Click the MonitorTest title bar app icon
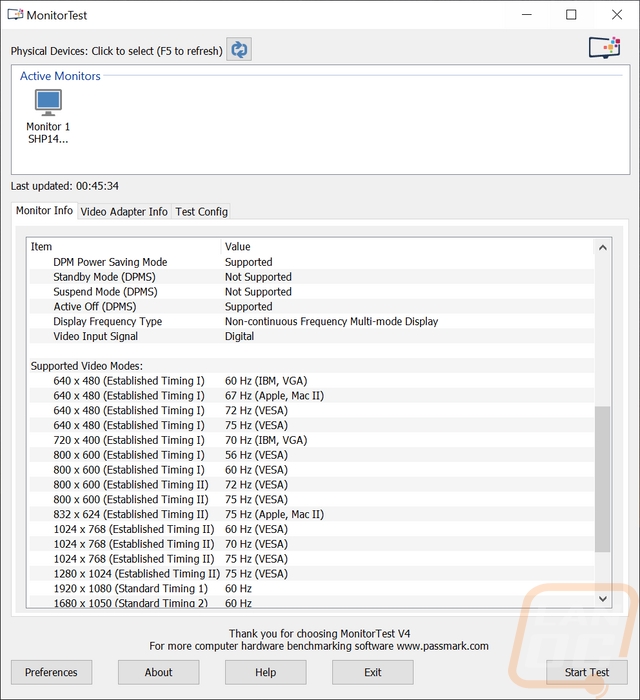640x700 pixels. point(15,15)
